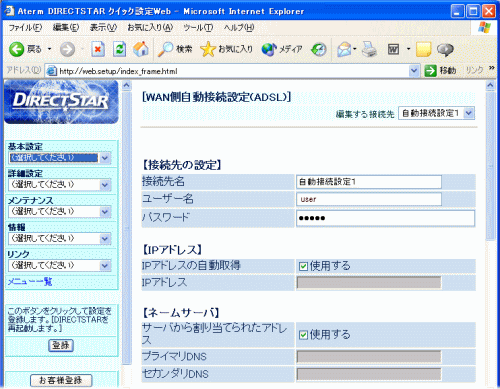
Task: Open the 編集する接続先 dropdown
Action: point(436,113)
